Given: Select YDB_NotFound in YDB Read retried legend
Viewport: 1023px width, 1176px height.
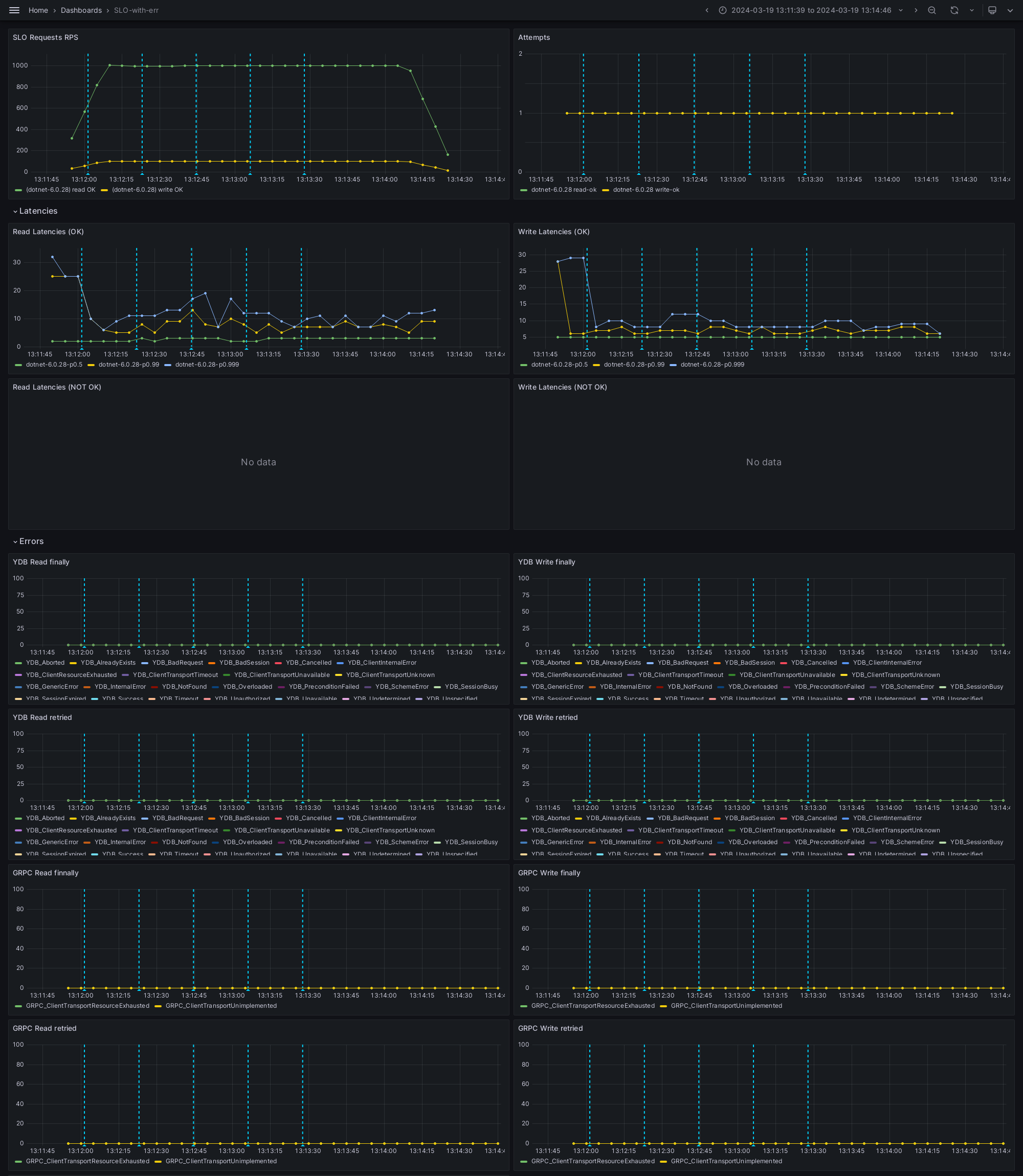Looking at the screenshot, I should 184,842.
